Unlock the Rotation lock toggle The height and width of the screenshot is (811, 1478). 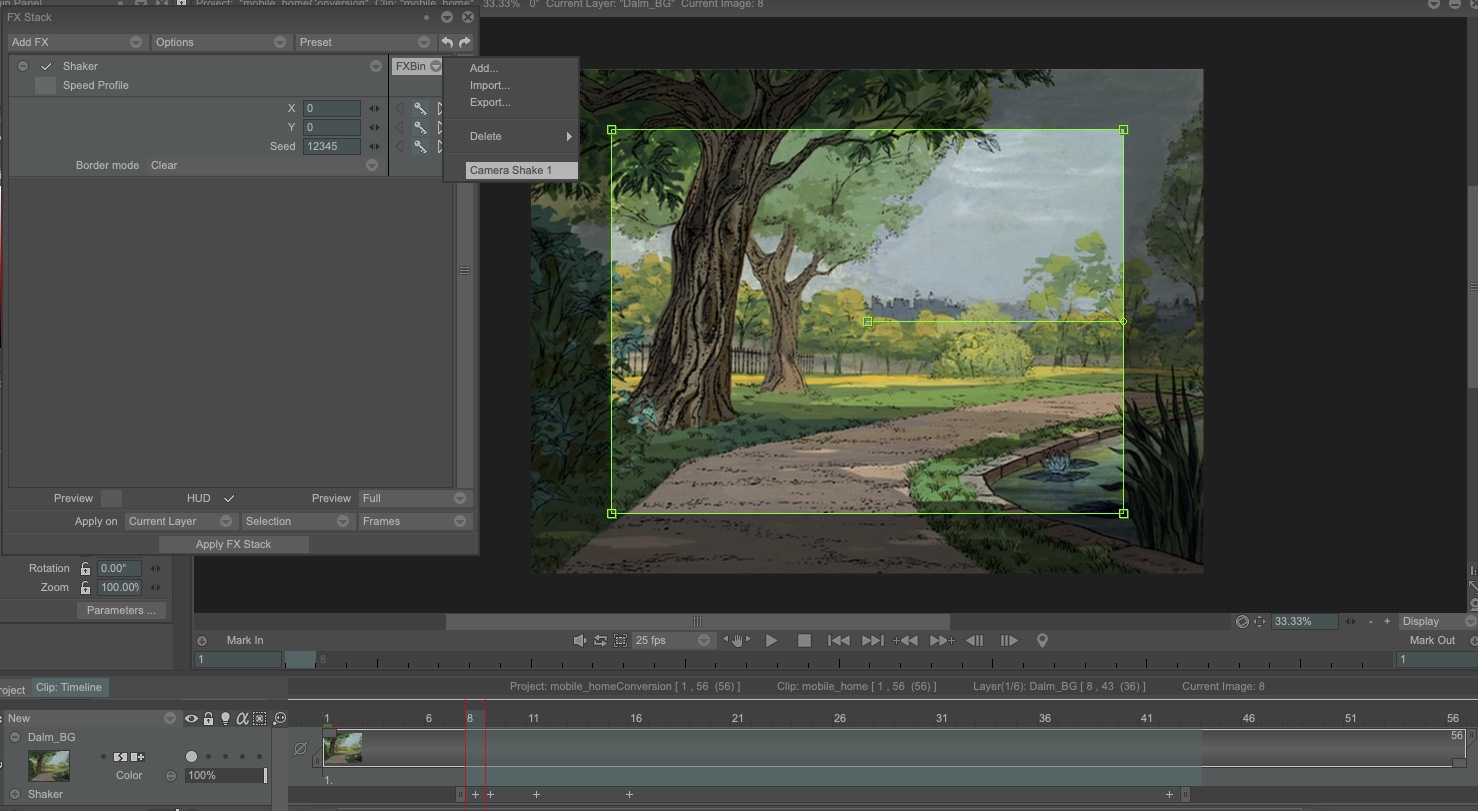coord(85,568)
